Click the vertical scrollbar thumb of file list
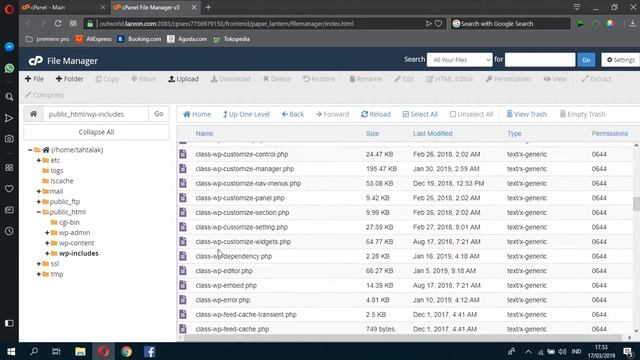This screenshot has height=360, width=640. [636, 203]
